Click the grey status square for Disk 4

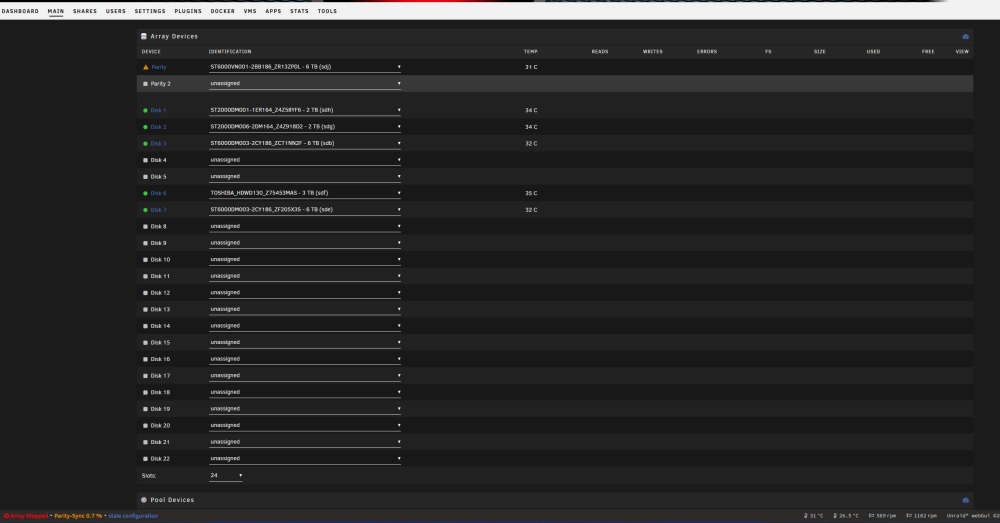(x=145, y=160)
